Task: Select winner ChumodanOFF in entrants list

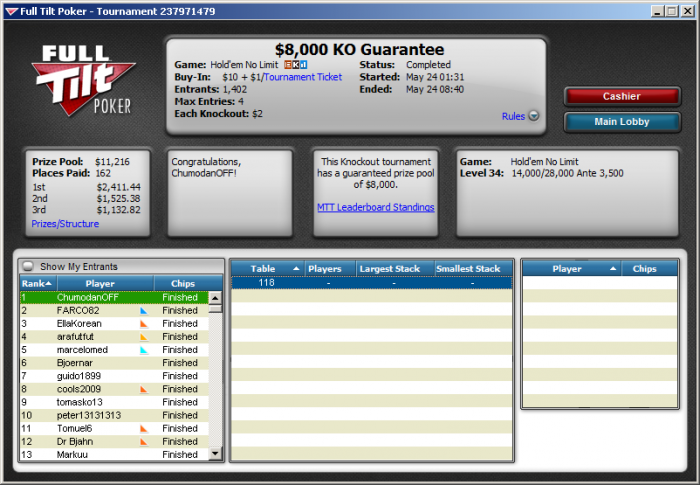Action: [114, 297]
